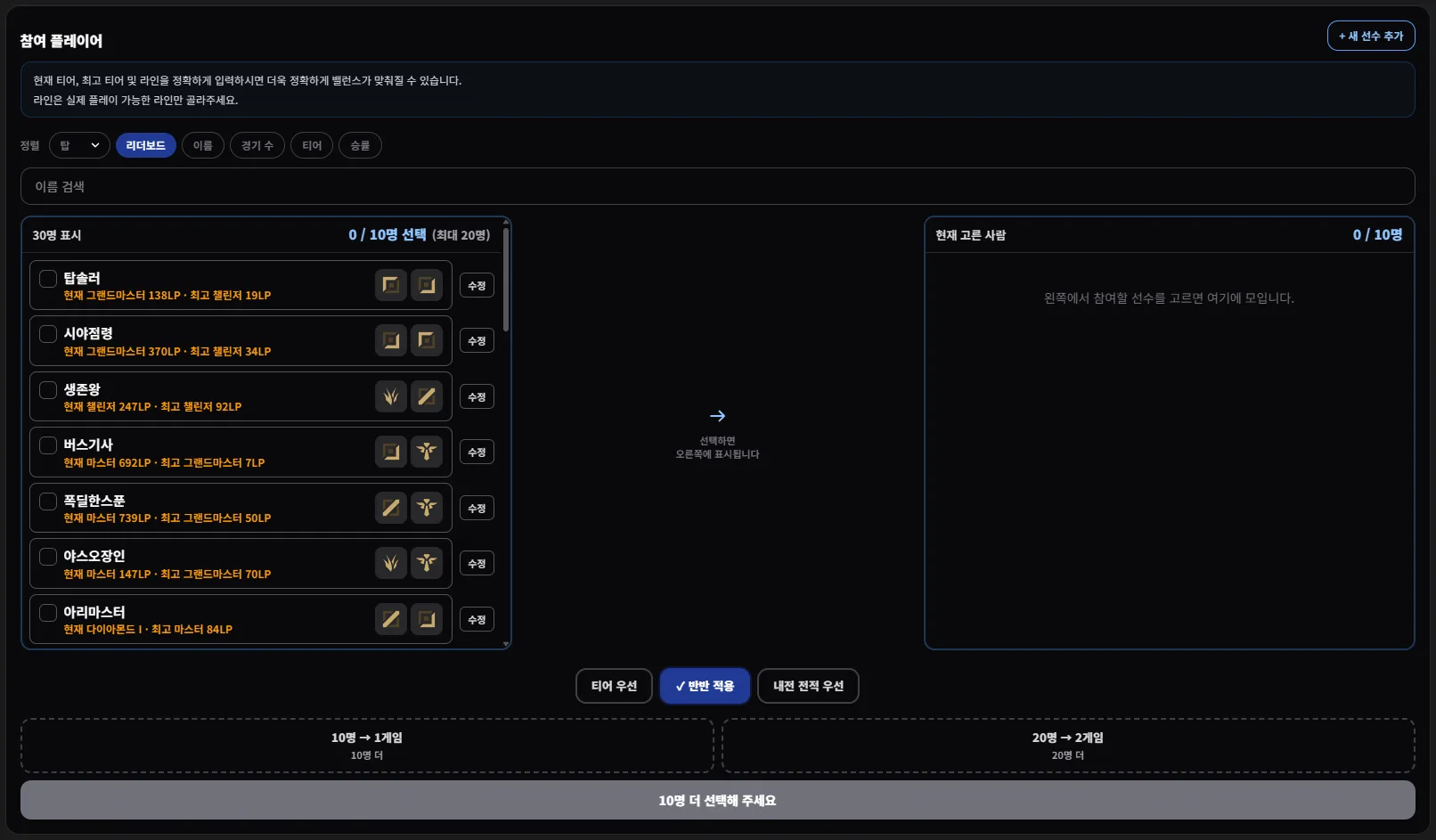1436x840 pixels.
Task: Sort players by 경기 수
Action: click(x=257, y=145)
